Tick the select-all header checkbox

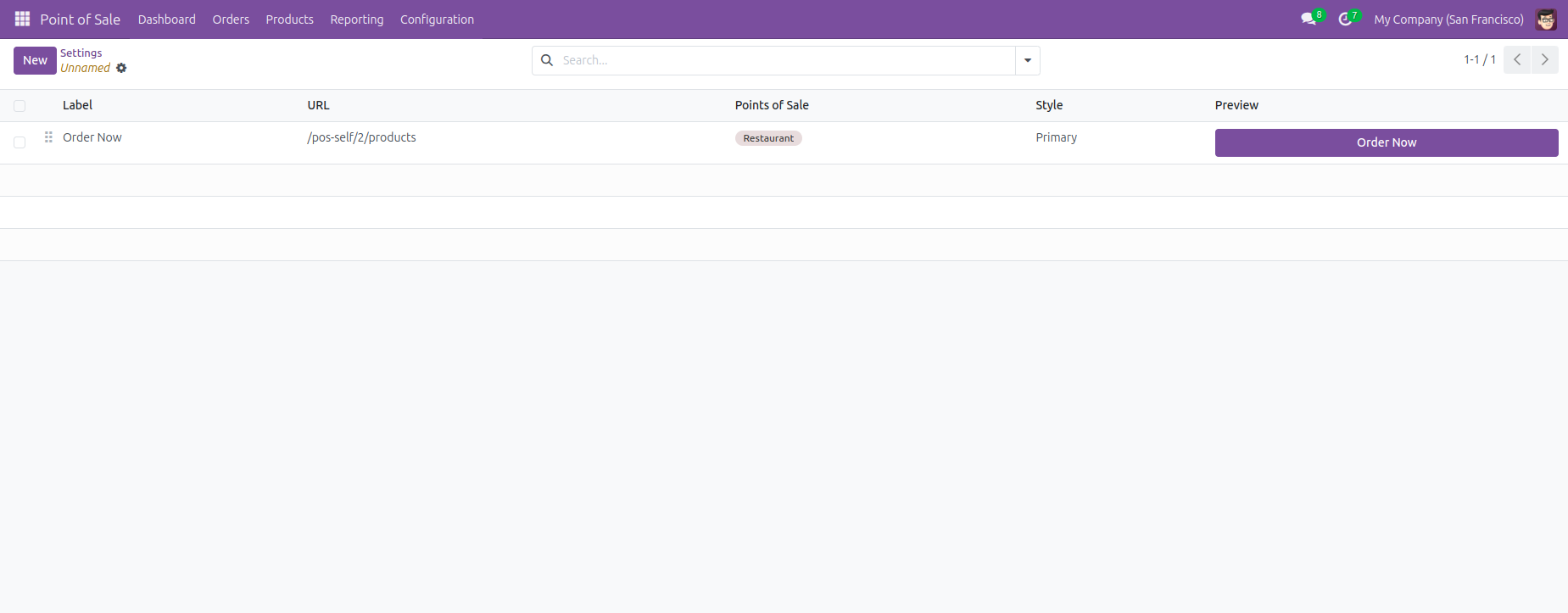20,106
